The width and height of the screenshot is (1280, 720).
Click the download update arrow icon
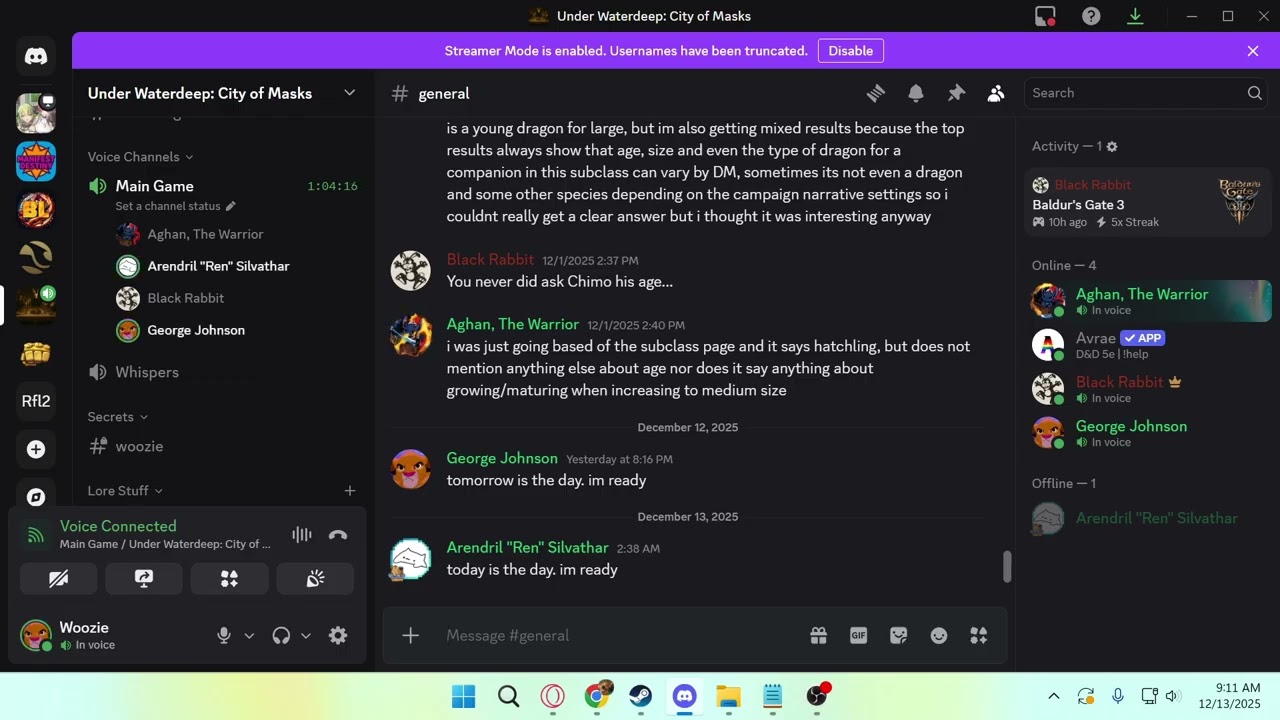1135,16
